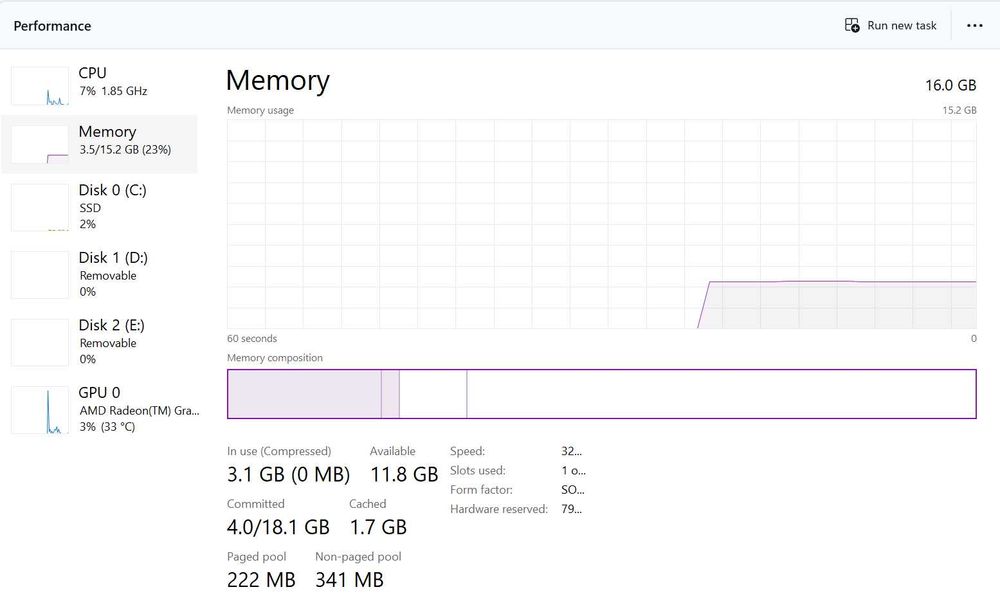This screenshot has height=608, width=1000.
Task: Click the Memory mini graph thumbnail
Action: [x=40, y=145]
